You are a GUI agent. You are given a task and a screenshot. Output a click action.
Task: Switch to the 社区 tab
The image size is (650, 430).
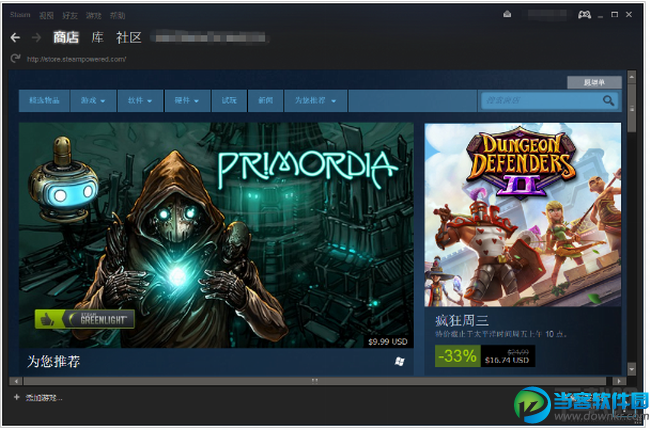(x=129, y=37)
